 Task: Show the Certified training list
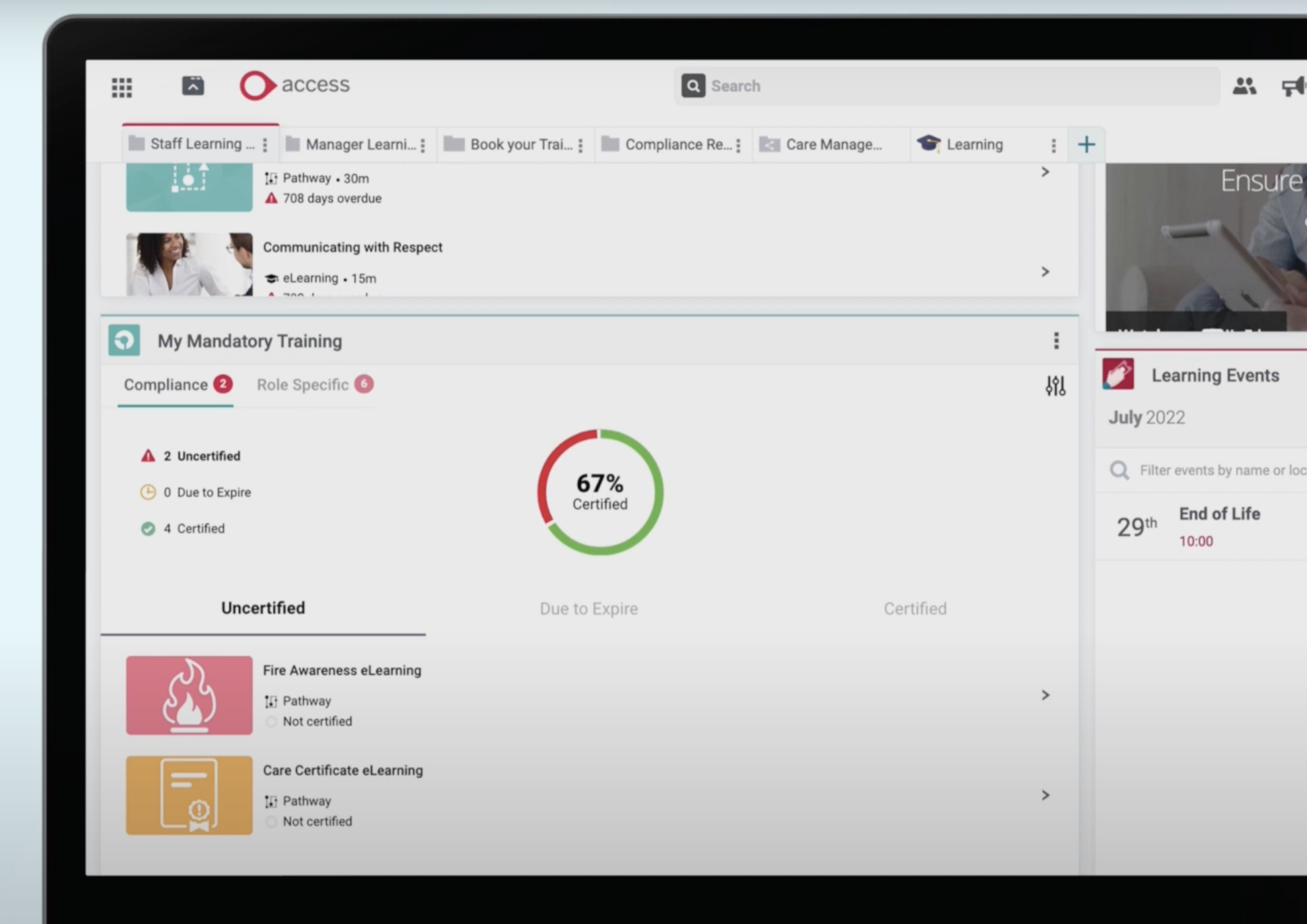point(915,608)
